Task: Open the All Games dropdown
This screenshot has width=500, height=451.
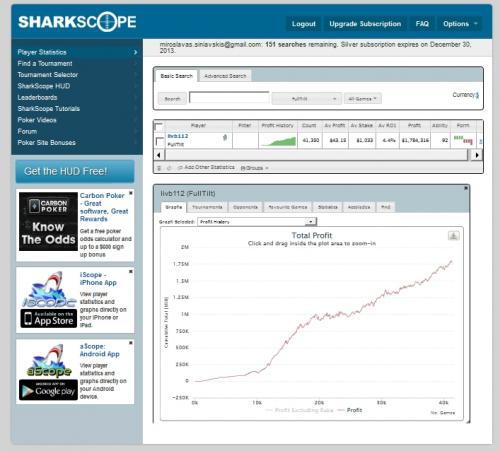Action: point(363,99)
